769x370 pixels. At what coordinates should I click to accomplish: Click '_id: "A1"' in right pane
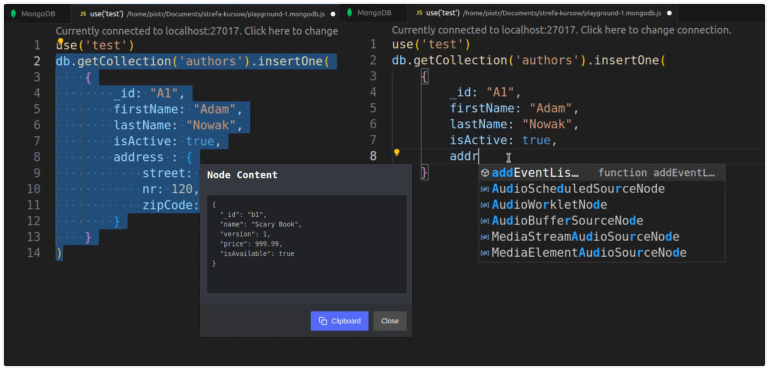tap(486, 93)
